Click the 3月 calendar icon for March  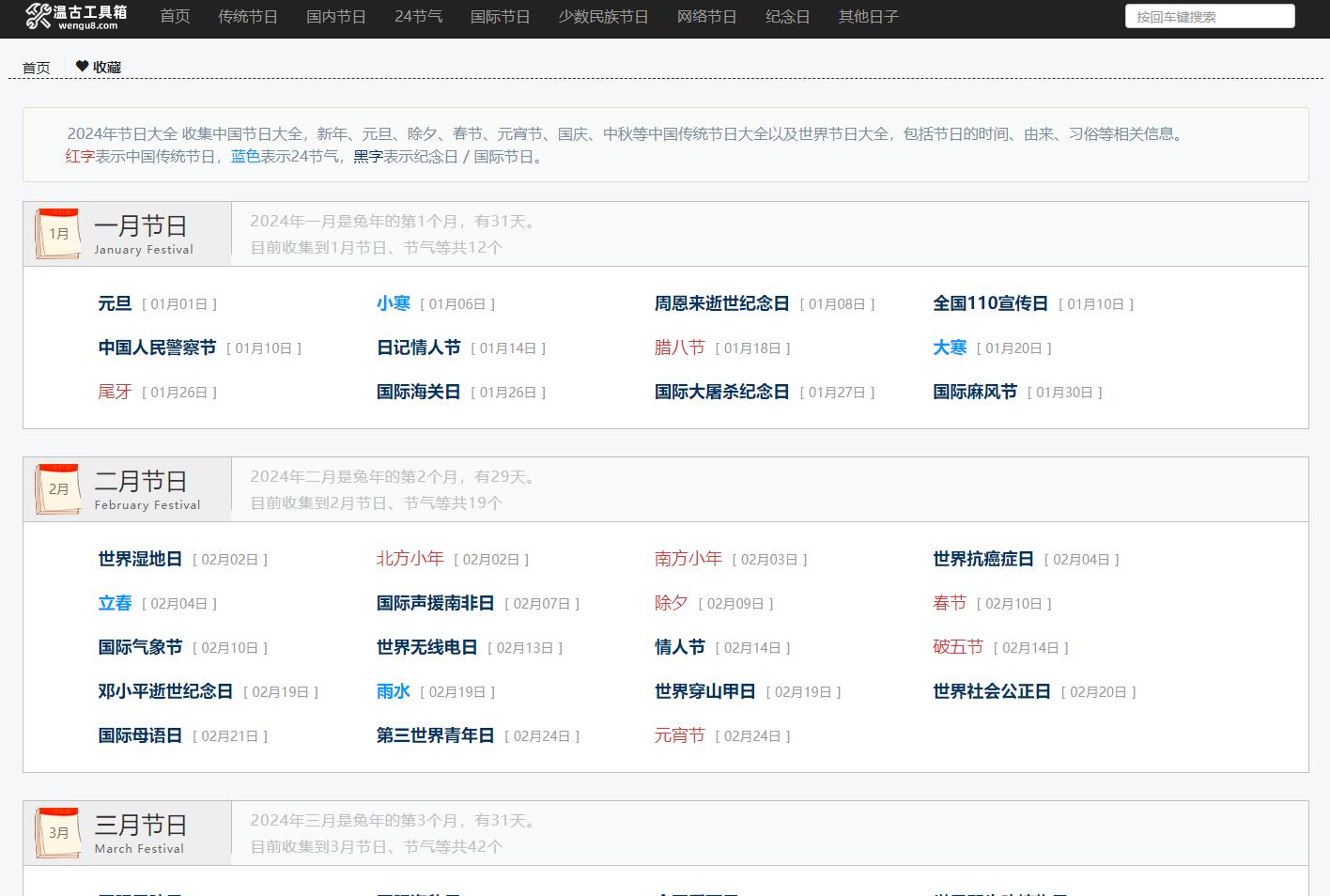point(57,832)
